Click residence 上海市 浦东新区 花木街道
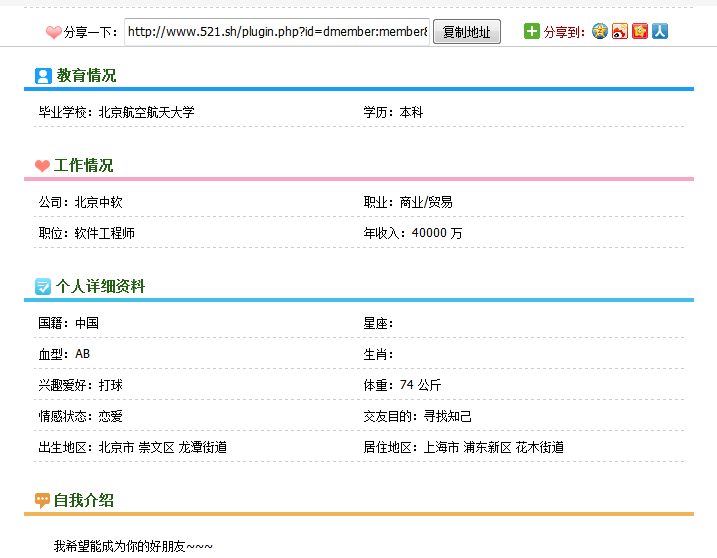 (x=493, y=447)
